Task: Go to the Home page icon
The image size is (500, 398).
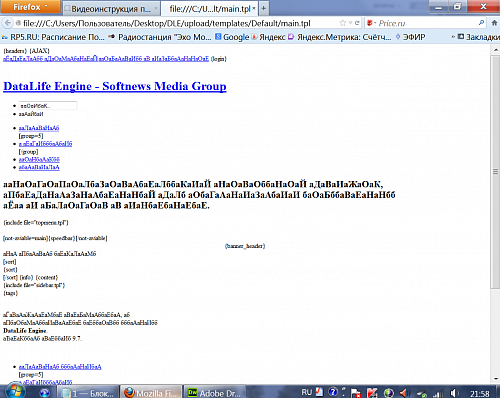Action: pyautogui.click(x=494, y=23)
